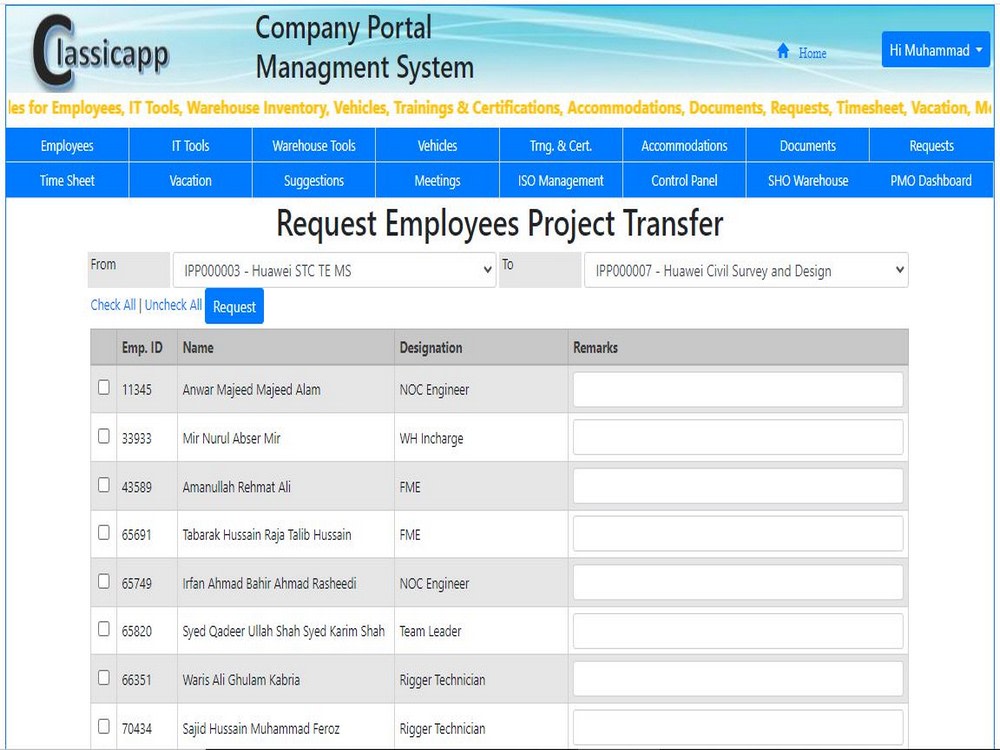This screenshot has height=750, width=1000.
Task: Open the Accommodations menu
Action: point(684,145)
